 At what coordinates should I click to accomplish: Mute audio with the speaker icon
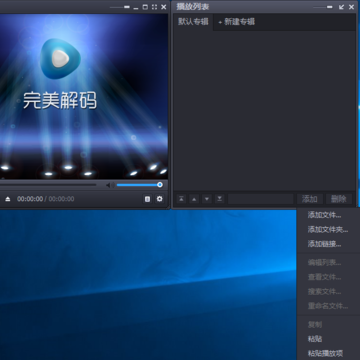coord(110,185)
